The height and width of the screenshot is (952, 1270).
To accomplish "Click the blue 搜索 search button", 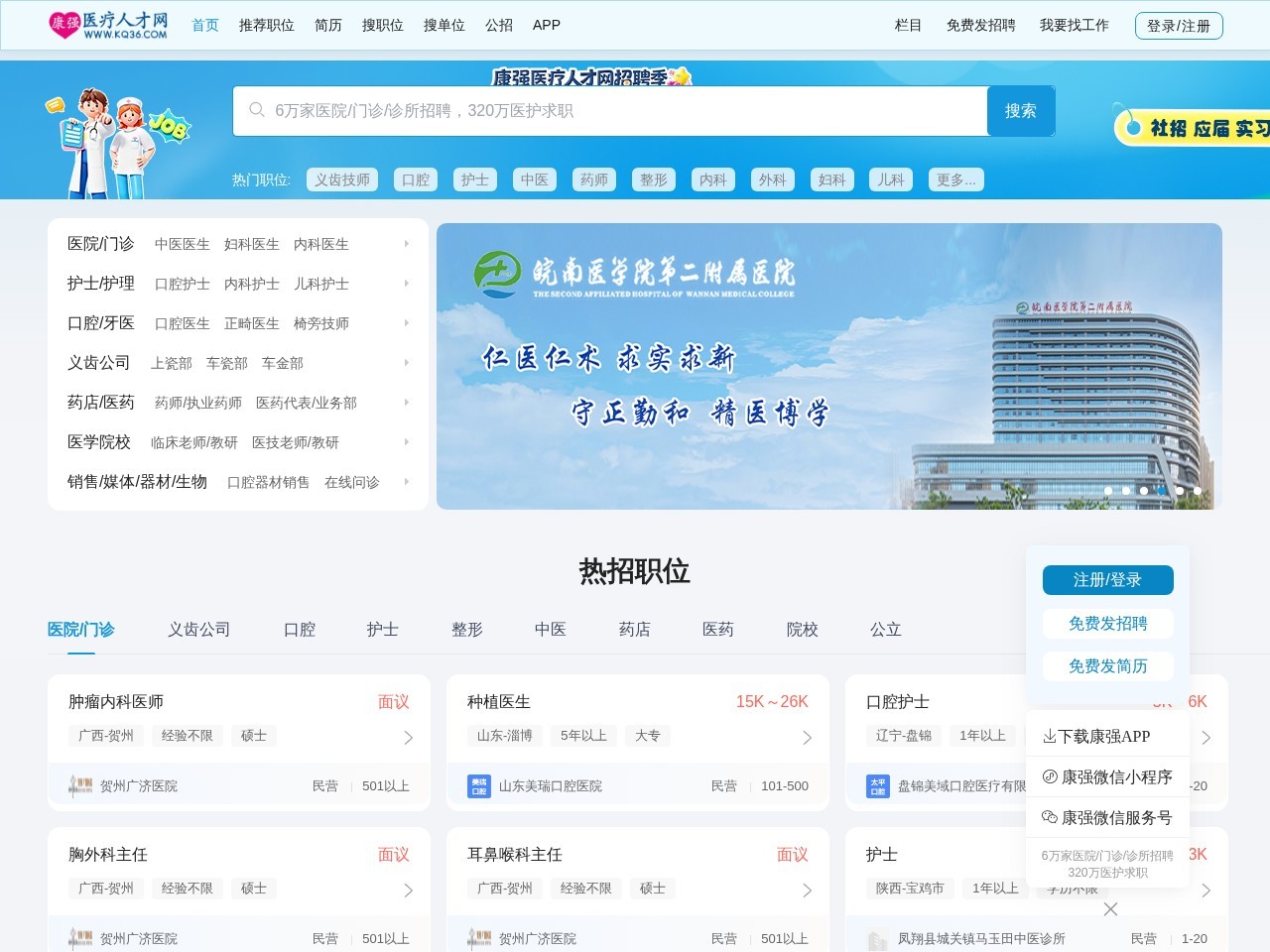I will click(x=1021, y=110).
